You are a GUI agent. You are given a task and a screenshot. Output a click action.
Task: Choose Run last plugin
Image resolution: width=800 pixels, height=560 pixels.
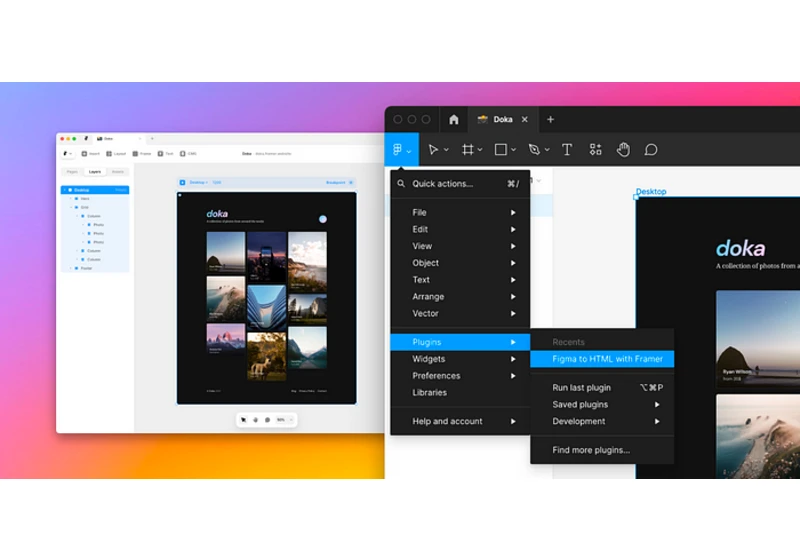(602, 388)
